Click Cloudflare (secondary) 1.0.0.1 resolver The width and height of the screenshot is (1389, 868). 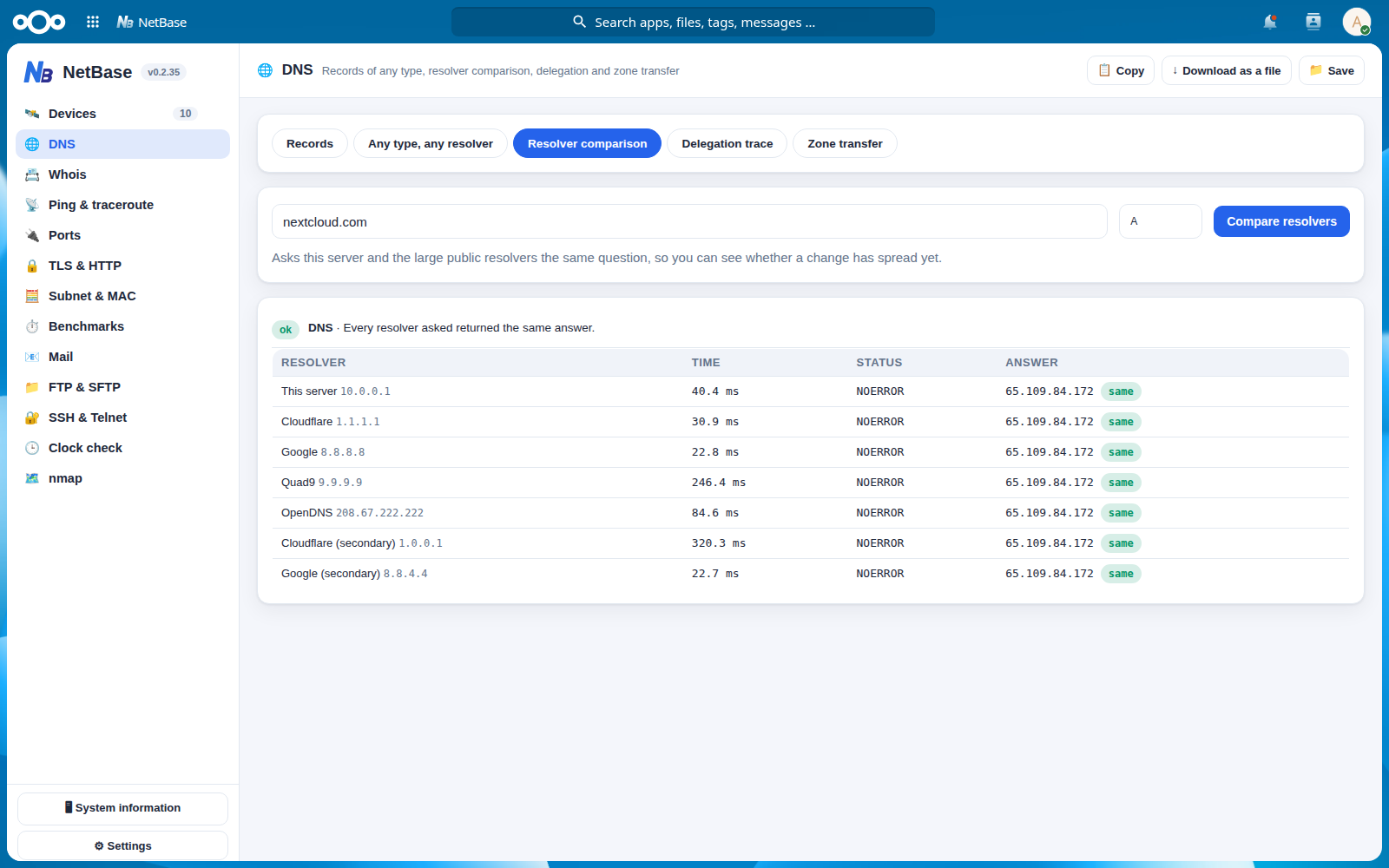click(362, 543)
